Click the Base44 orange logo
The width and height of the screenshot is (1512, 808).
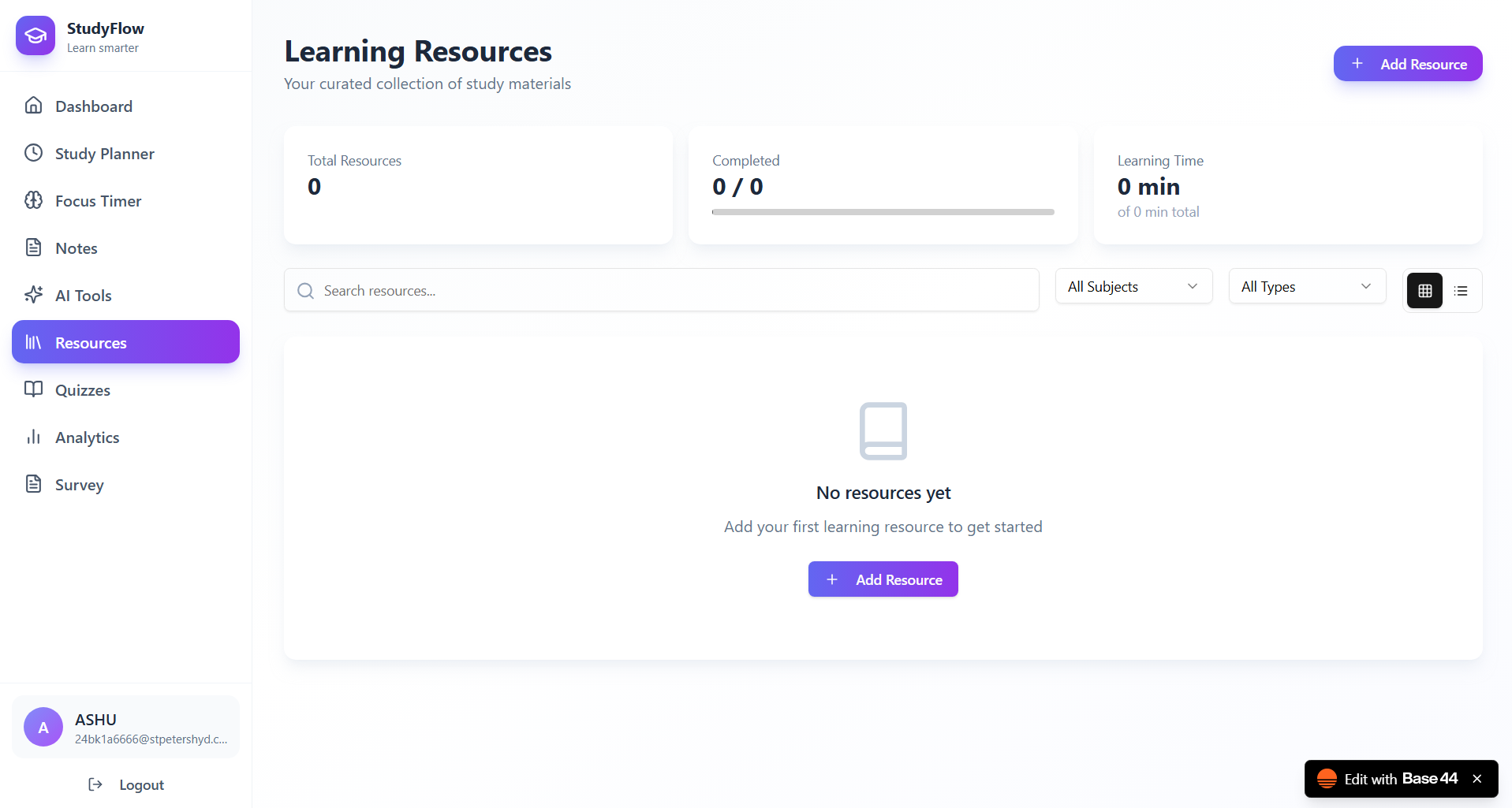click(1327, 779)
